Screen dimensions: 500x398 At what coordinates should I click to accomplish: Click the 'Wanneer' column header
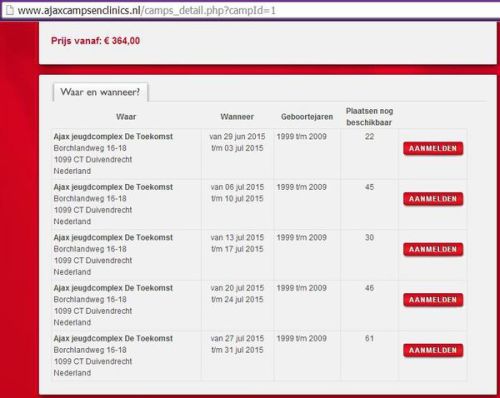(x=237, y=117)
